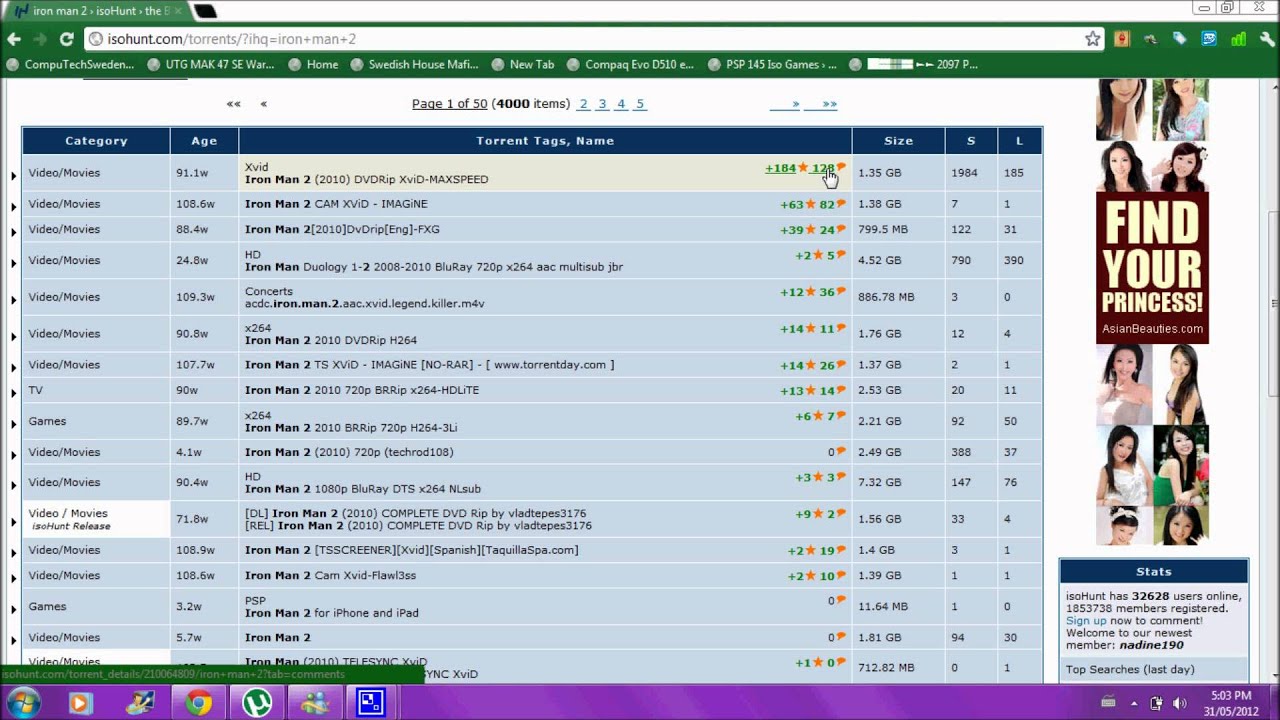Expand the acdc.iron.man.2 Concerts row arrow
Screen dimensions: 1280x720
click(14, 300)
